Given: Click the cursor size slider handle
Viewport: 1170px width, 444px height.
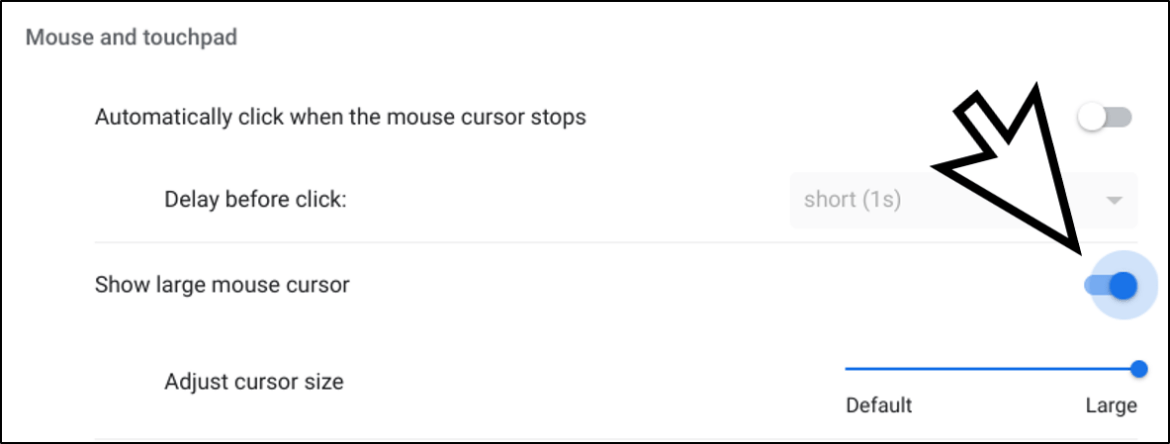Looking at the screenshot, I should coord(1139,369).
